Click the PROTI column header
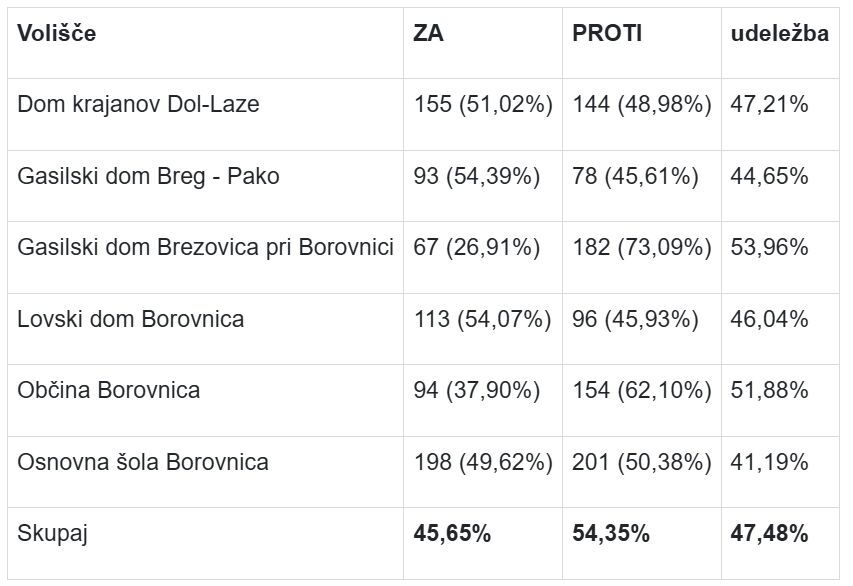853x586 pixels. point(607,33)
